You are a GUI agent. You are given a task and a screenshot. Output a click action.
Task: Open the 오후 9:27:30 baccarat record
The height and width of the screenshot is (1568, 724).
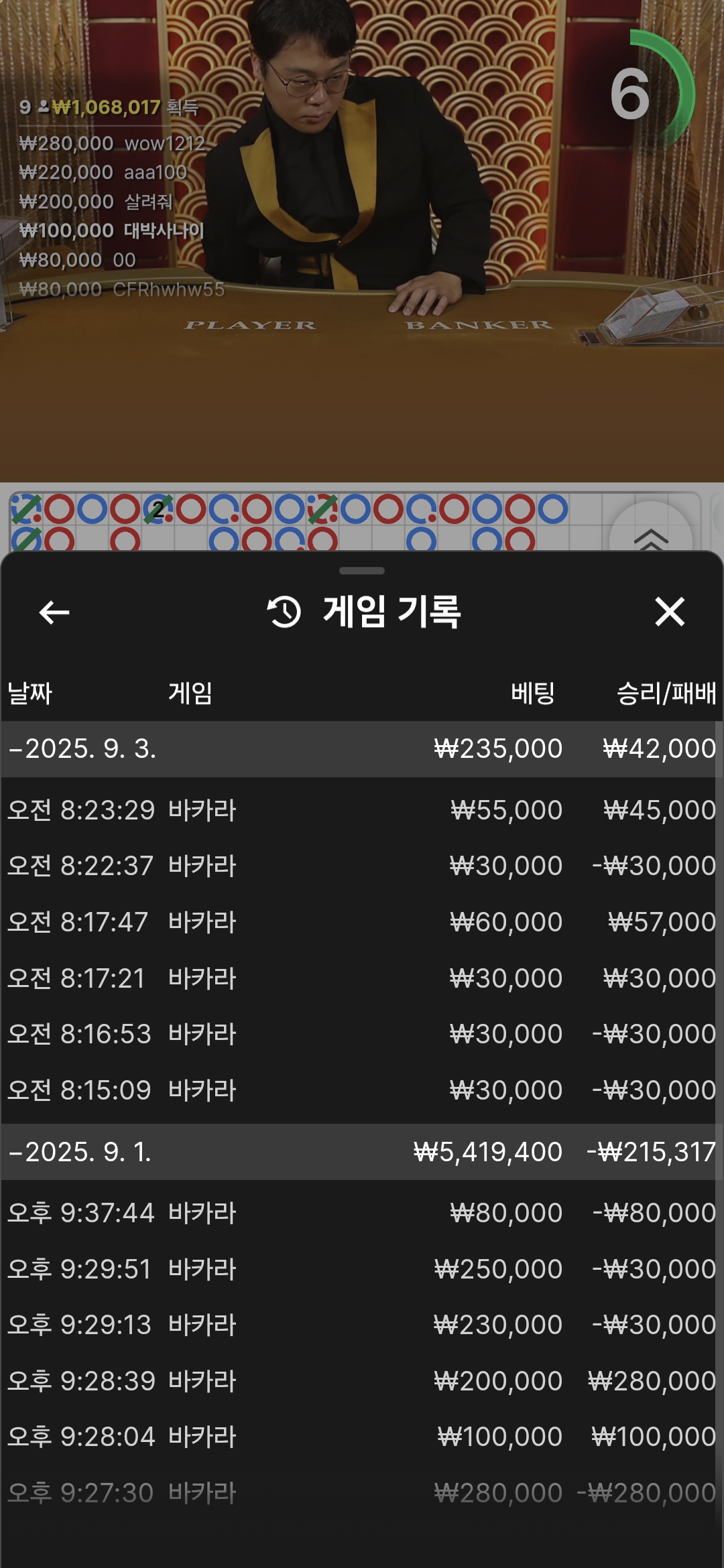[362, 1493]
